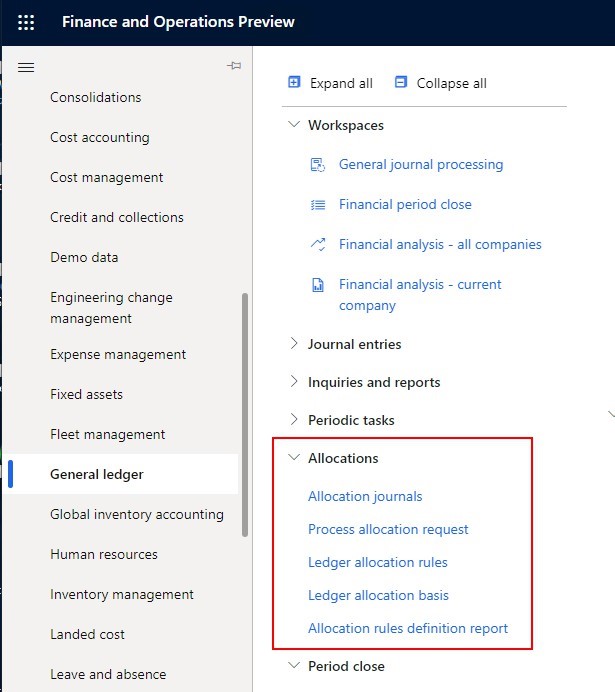Click the General journal processing workspace icon
615x692 pixels.
tap(318, 165)
